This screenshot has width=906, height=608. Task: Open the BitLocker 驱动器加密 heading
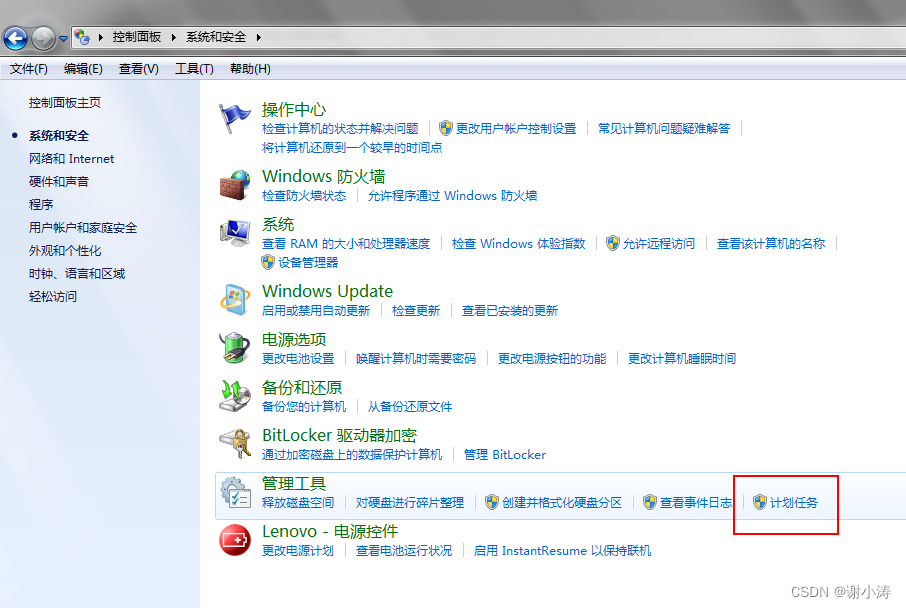coord(339,435)
